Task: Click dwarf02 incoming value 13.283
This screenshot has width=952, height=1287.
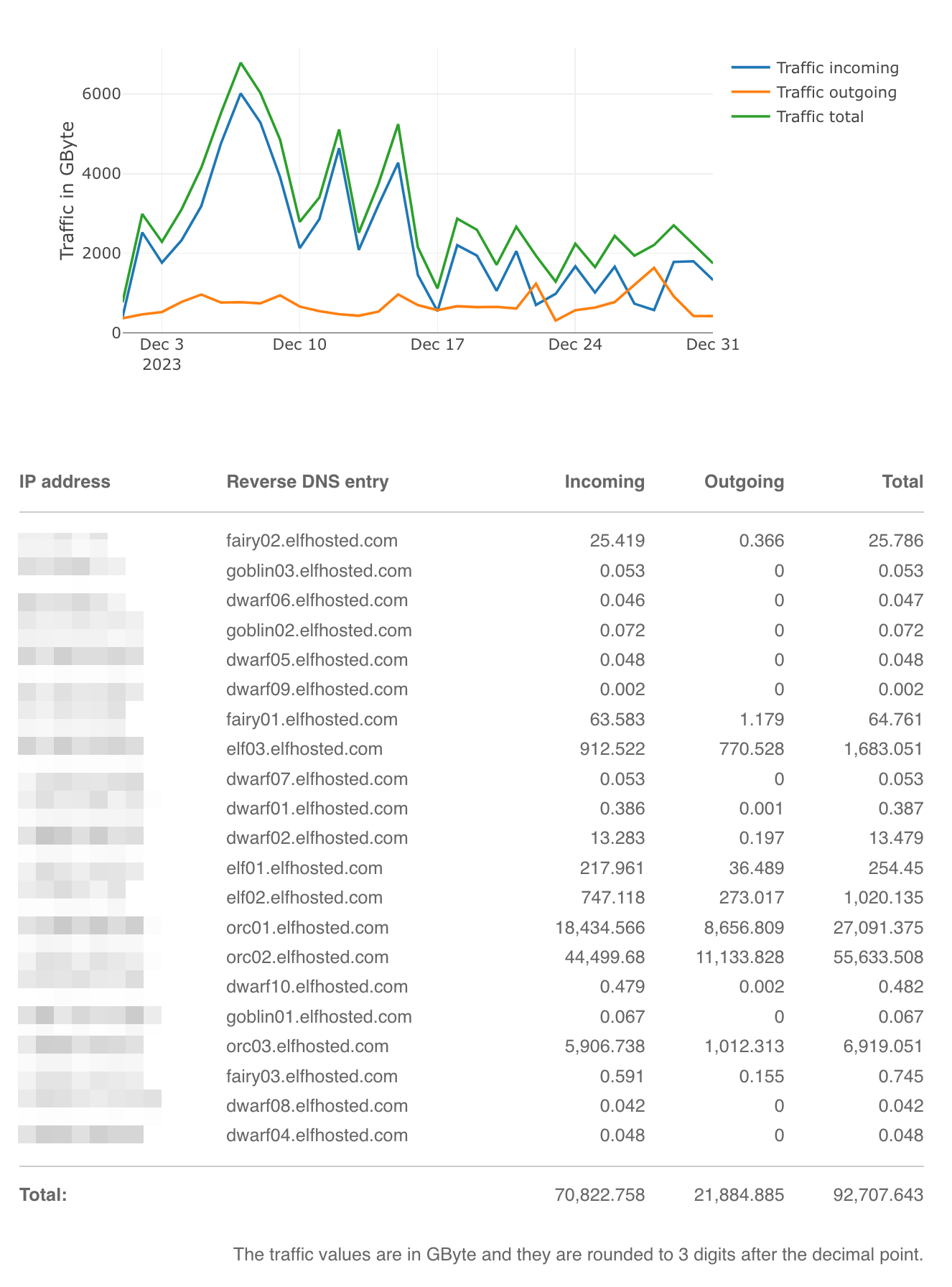Action: (617, 838)
